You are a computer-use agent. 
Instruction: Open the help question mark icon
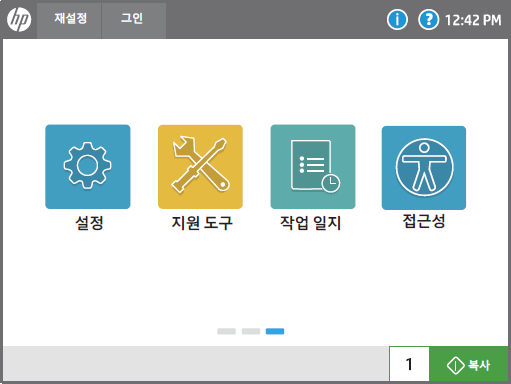click(428, 20)
